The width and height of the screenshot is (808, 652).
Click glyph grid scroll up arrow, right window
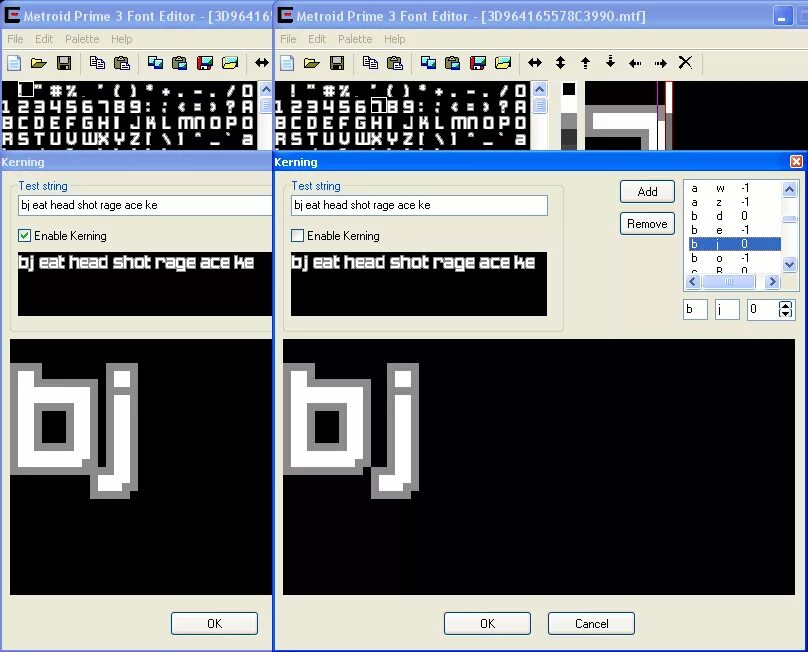[540, 90]
